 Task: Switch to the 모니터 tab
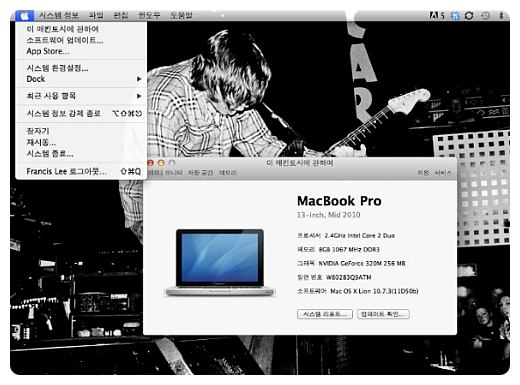click(x=174, y=173)
